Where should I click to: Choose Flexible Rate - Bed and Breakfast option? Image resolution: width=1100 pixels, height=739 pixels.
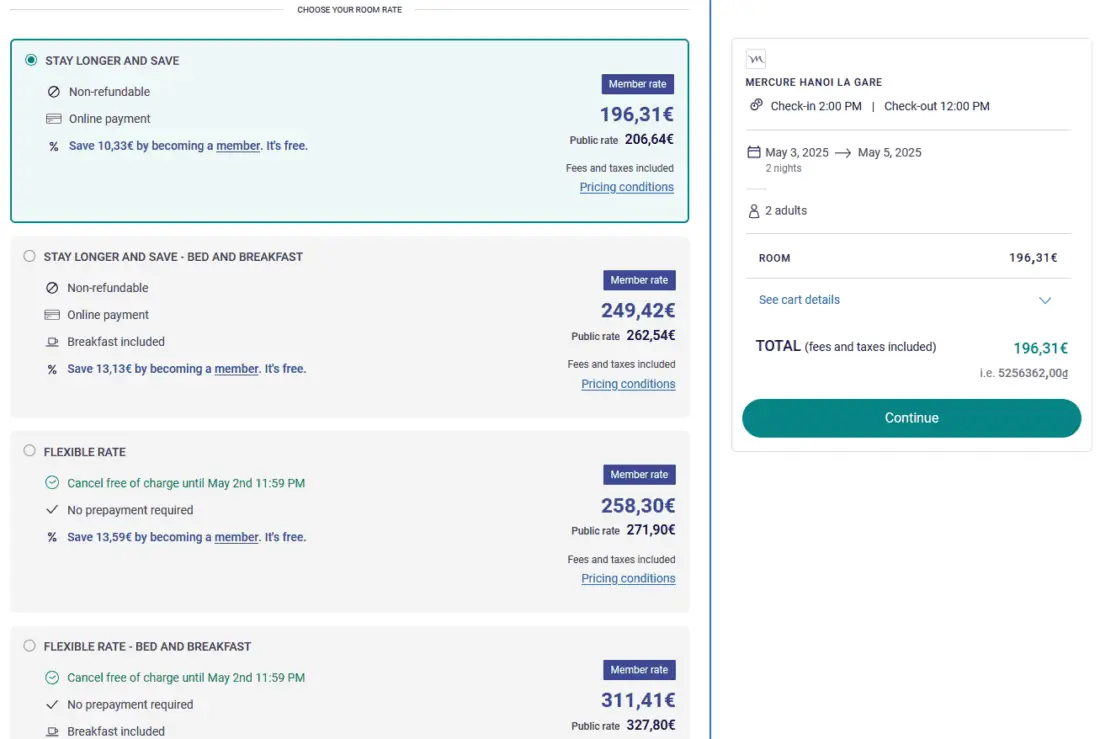point(29,646)
